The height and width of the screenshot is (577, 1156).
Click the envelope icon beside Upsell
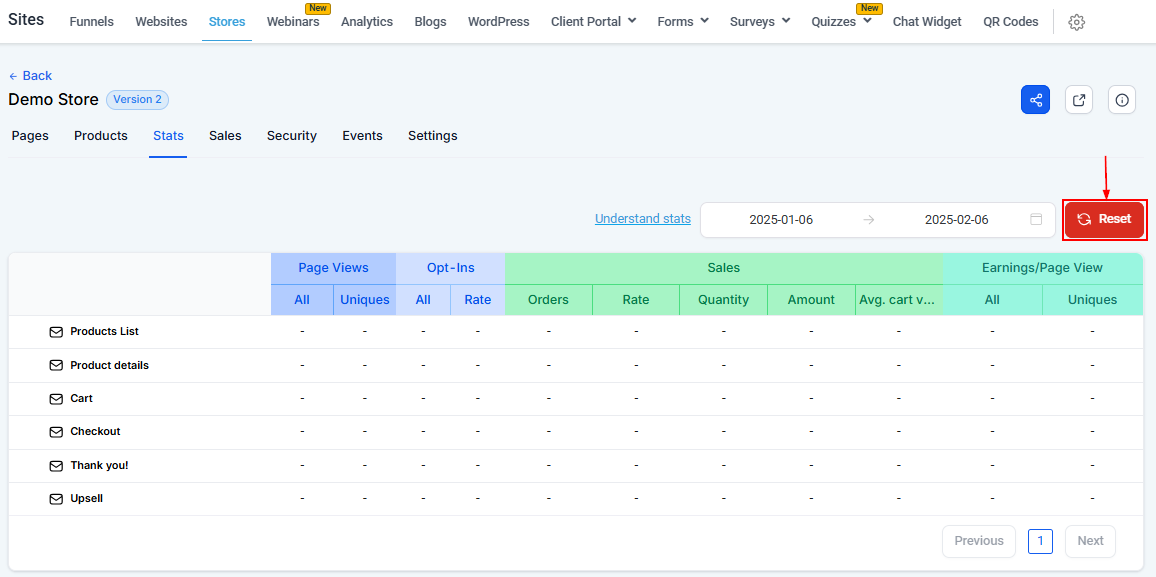click(56, 499)
